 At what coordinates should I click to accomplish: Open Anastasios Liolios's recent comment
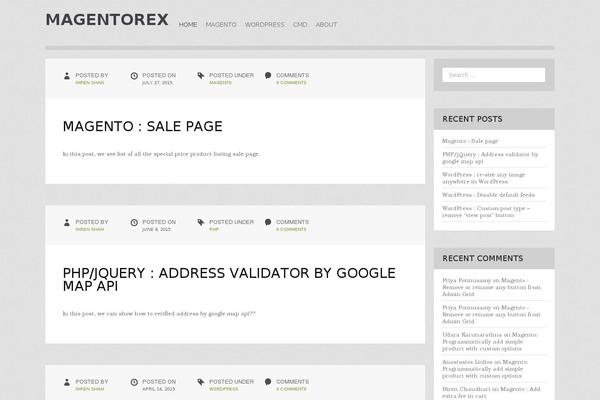485,369
